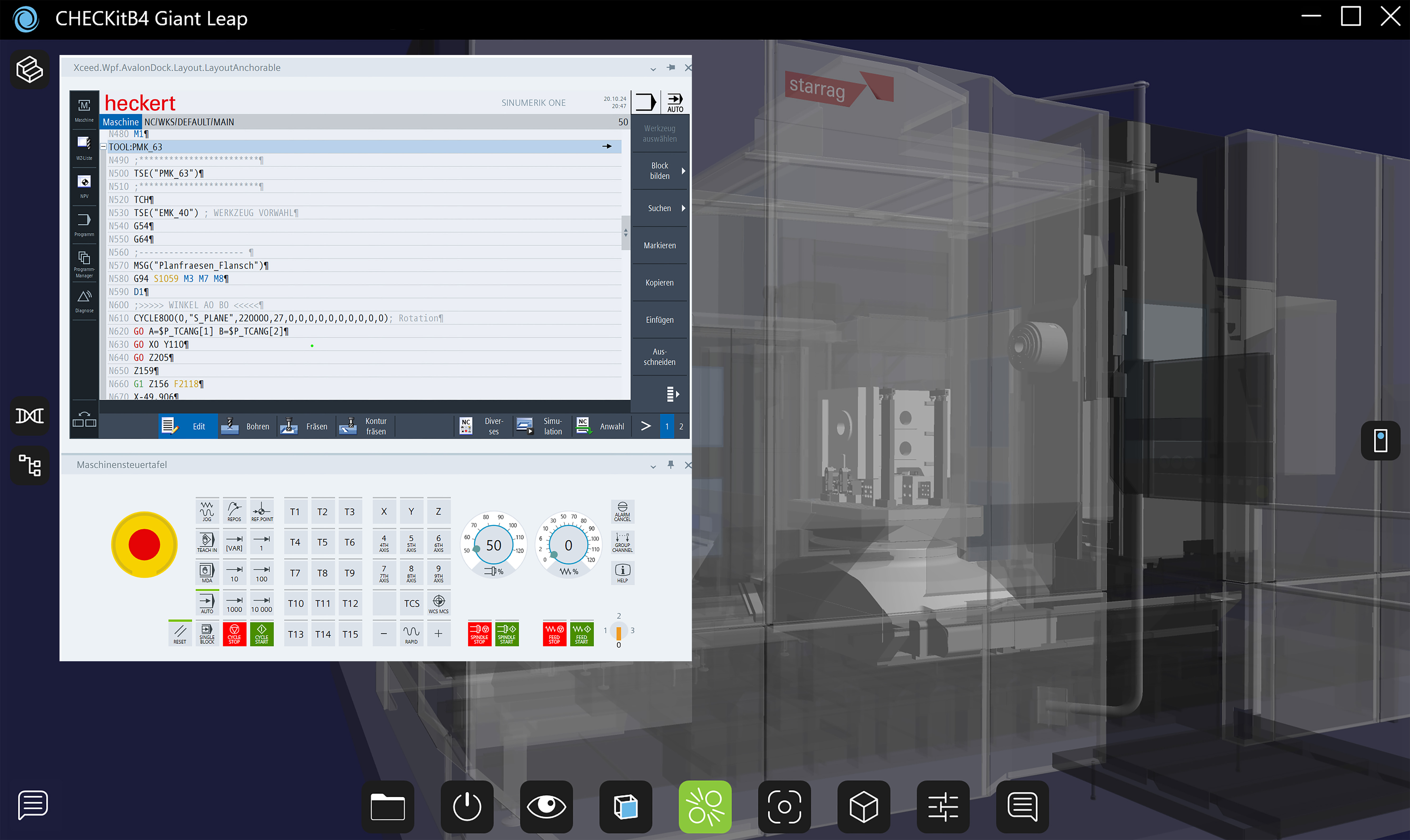Select the Kontur fräsen softkey tab
Screen dimensions: 1410x840
[x=365, y=426]
